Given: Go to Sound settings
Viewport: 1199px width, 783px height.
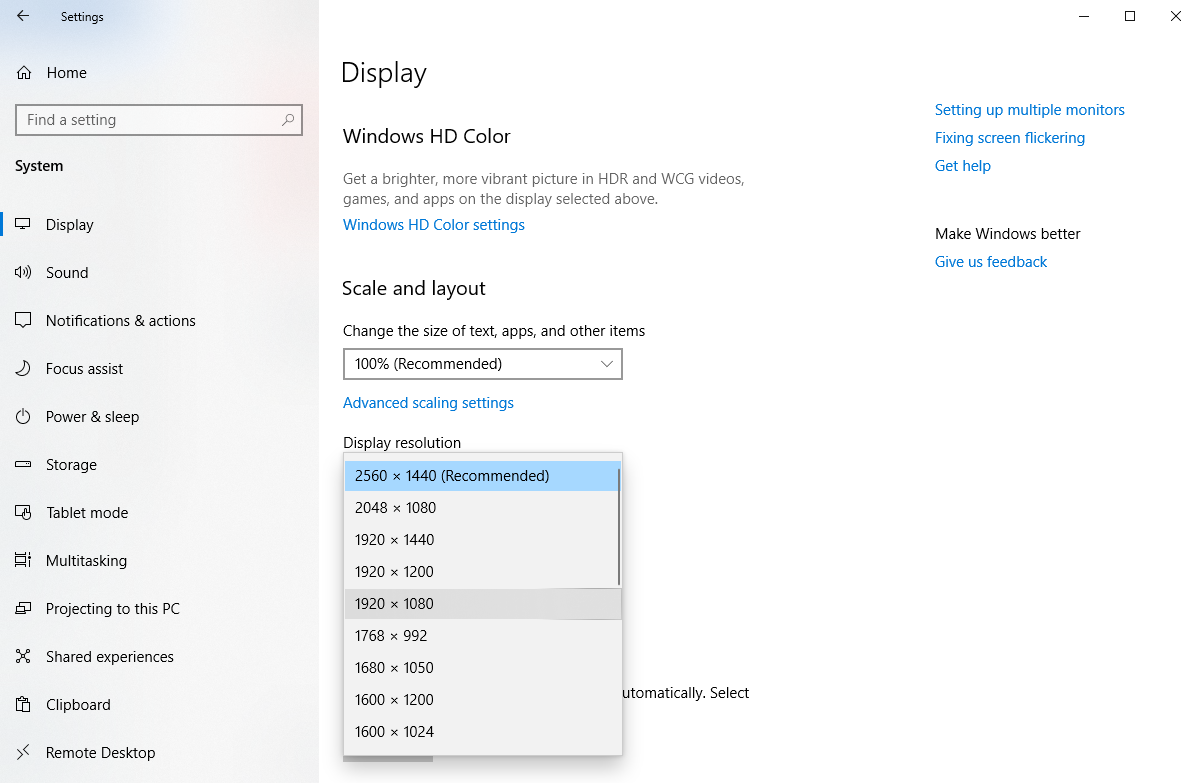Looking at the screenshot, I should (159, 272).
